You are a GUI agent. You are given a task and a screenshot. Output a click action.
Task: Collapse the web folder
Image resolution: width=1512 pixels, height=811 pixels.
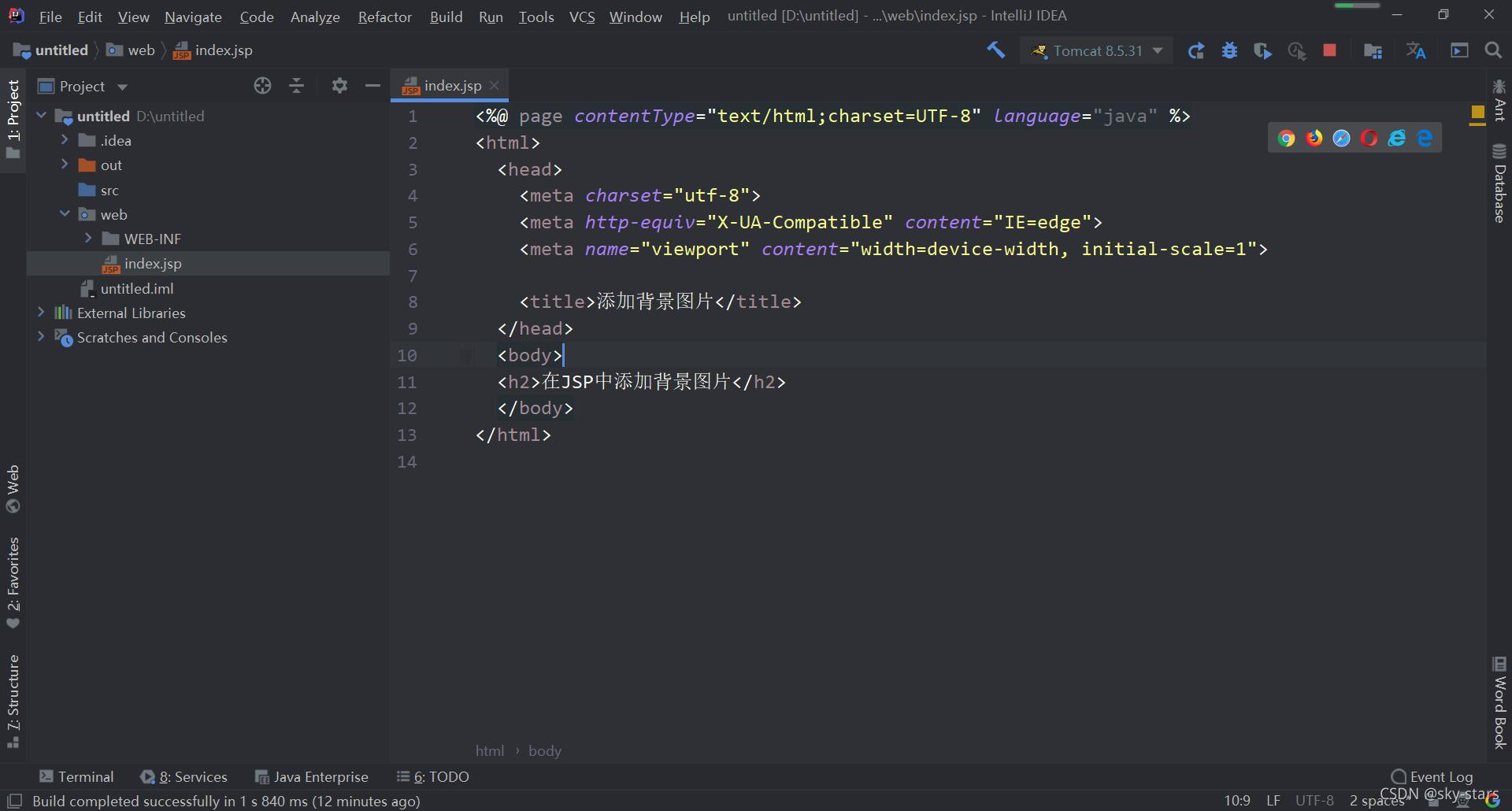tap(65, 214)
